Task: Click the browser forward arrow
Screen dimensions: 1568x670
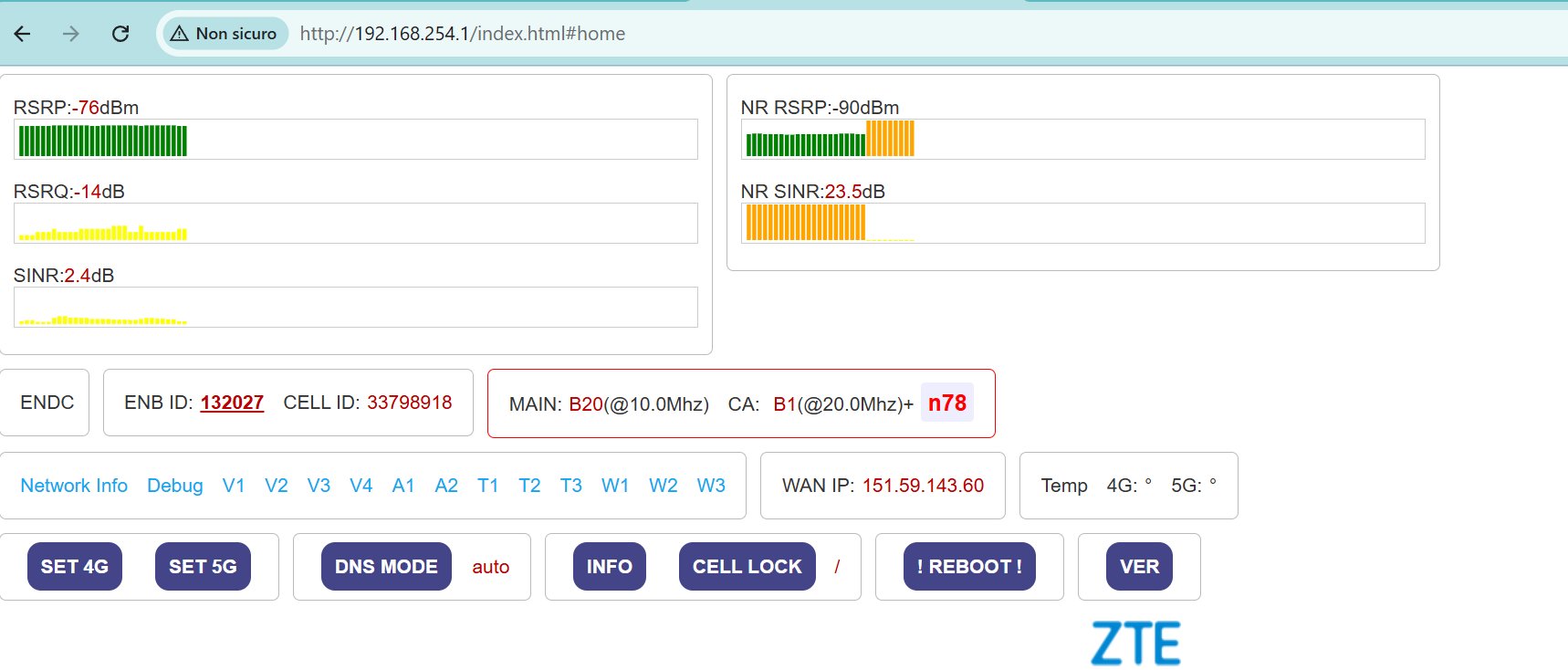Action: [71, 34]
